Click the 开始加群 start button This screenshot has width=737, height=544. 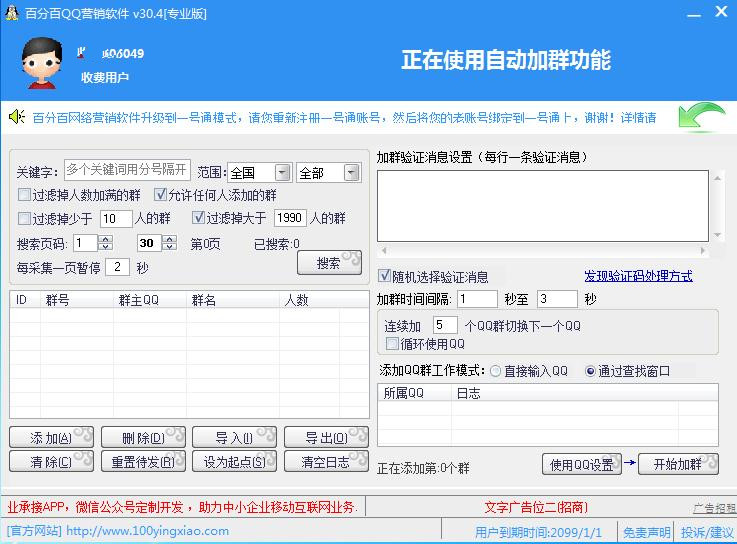pos(678,464)
